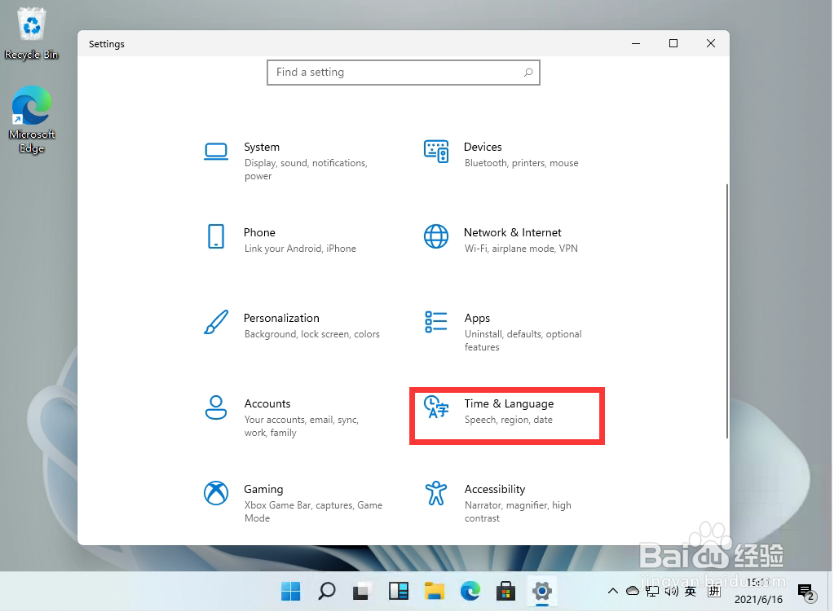Select the Time & Language clock icon
This screenshot has height=611, width=833.
pyautogui.click(x=436, y=407)
